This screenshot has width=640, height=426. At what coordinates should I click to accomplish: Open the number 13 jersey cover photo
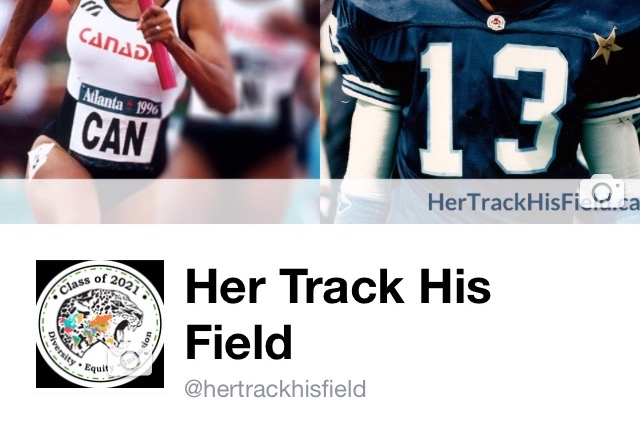point(480,111)
